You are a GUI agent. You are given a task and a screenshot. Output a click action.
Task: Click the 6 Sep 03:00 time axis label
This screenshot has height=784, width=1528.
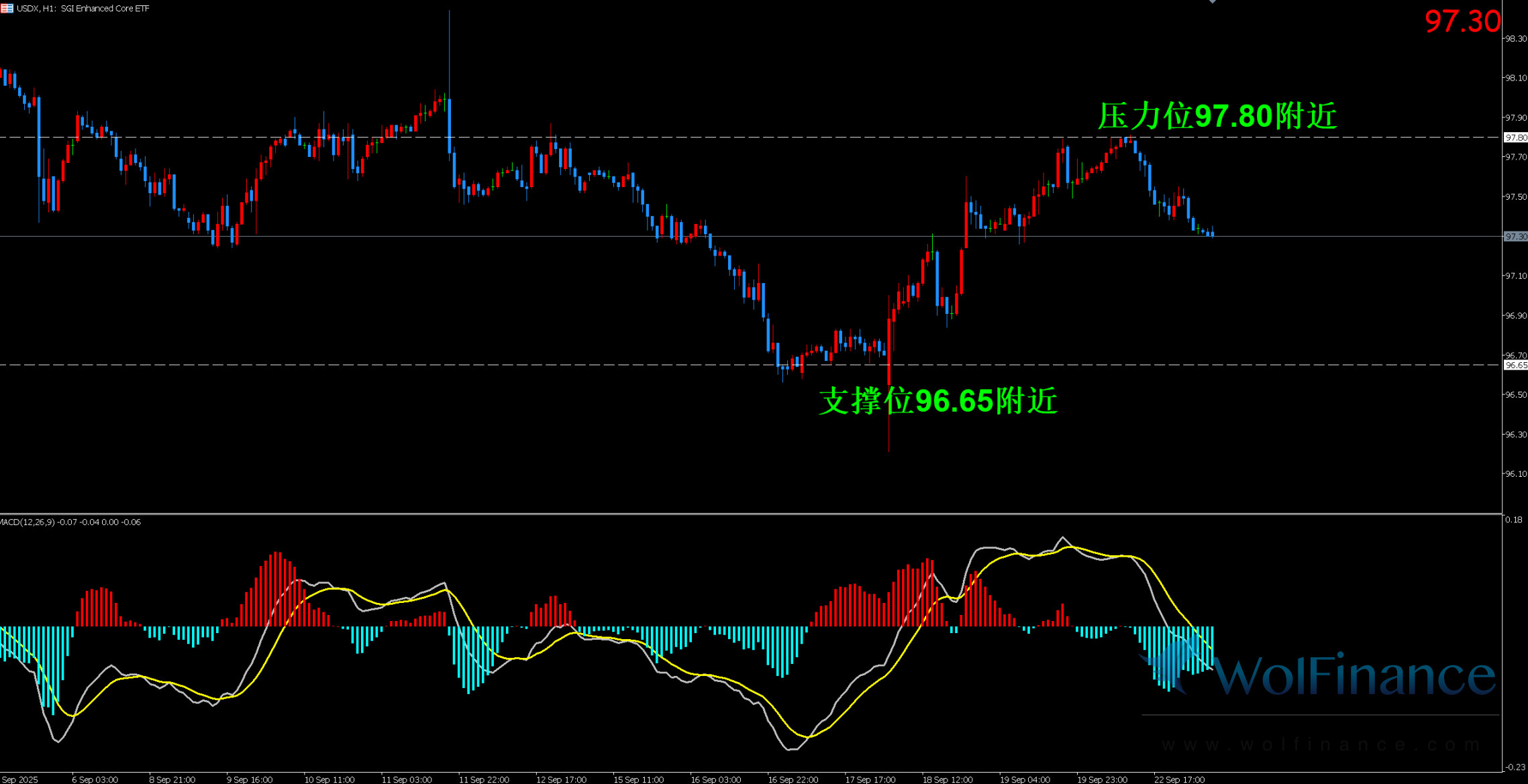95,779
